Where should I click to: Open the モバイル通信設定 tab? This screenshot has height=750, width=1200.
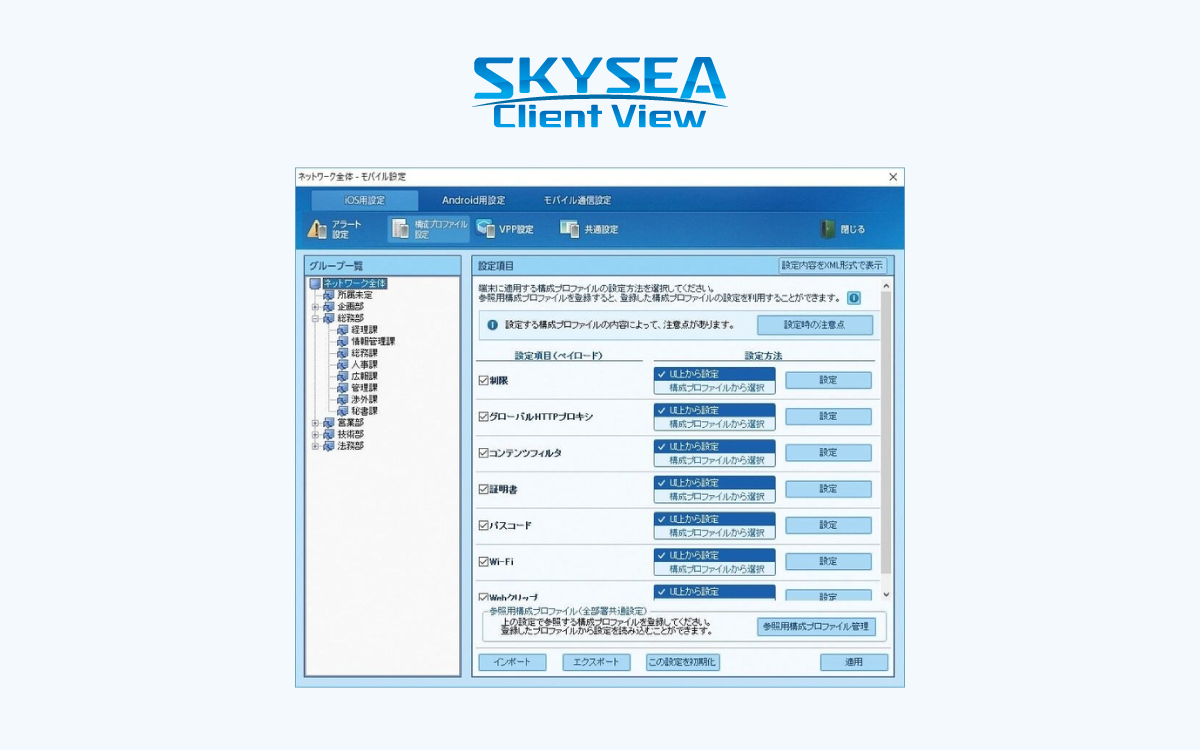[x=578, y=200]
